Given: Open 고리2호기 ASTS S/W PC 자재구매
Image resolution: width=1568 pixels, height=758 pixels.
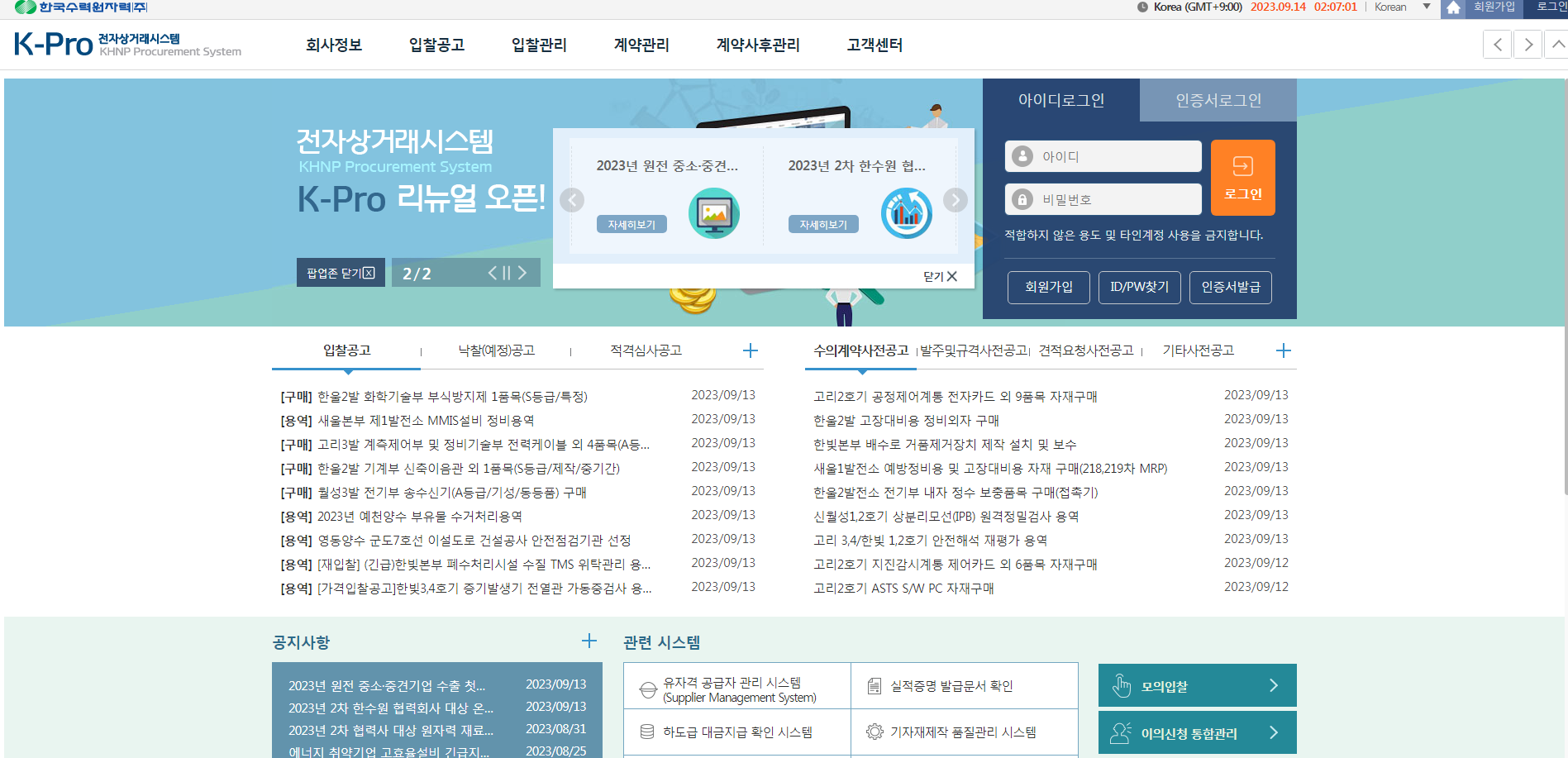Looking at the screenshot, I should point(903,589).
